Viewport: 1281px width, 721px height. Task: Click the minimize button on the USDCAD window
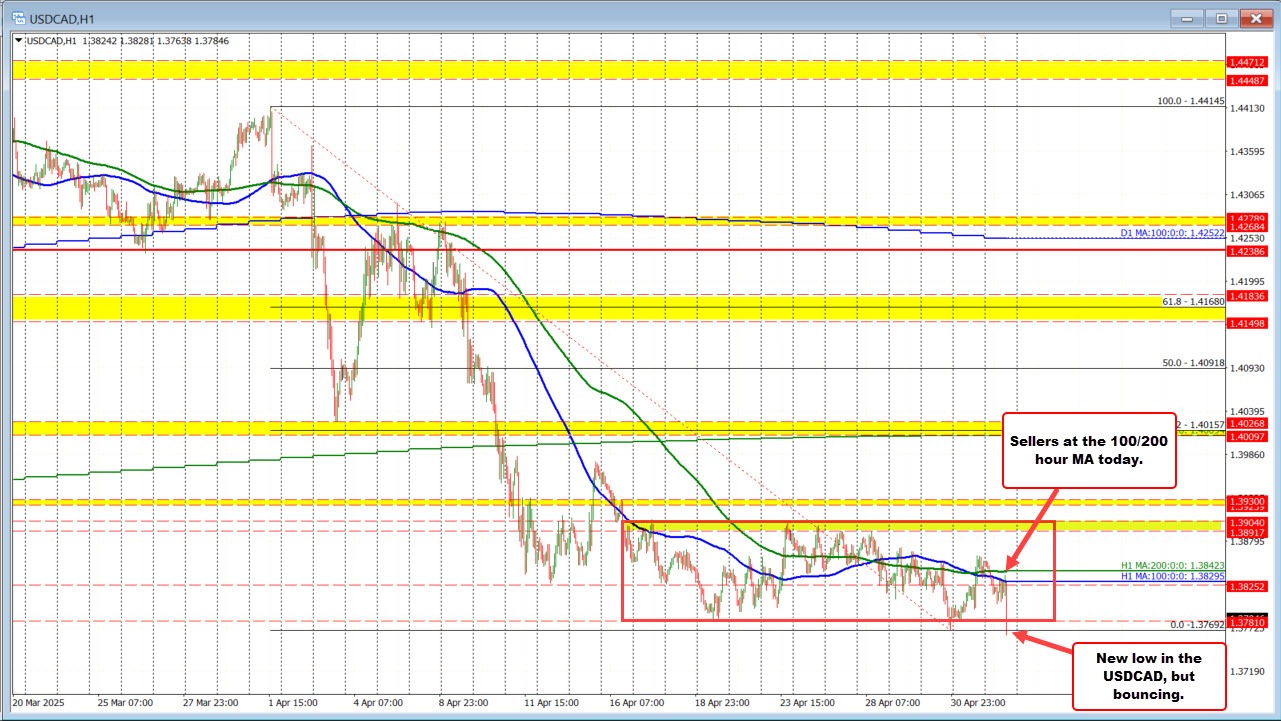pyautogui.click(x=1185, y=18)
